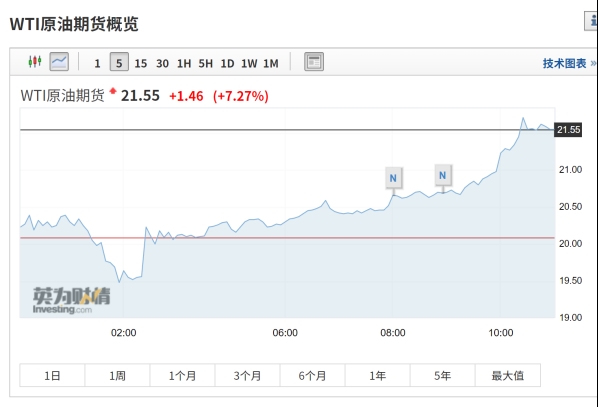
Task: Switch interval to 1W
Action: (249, 63)
